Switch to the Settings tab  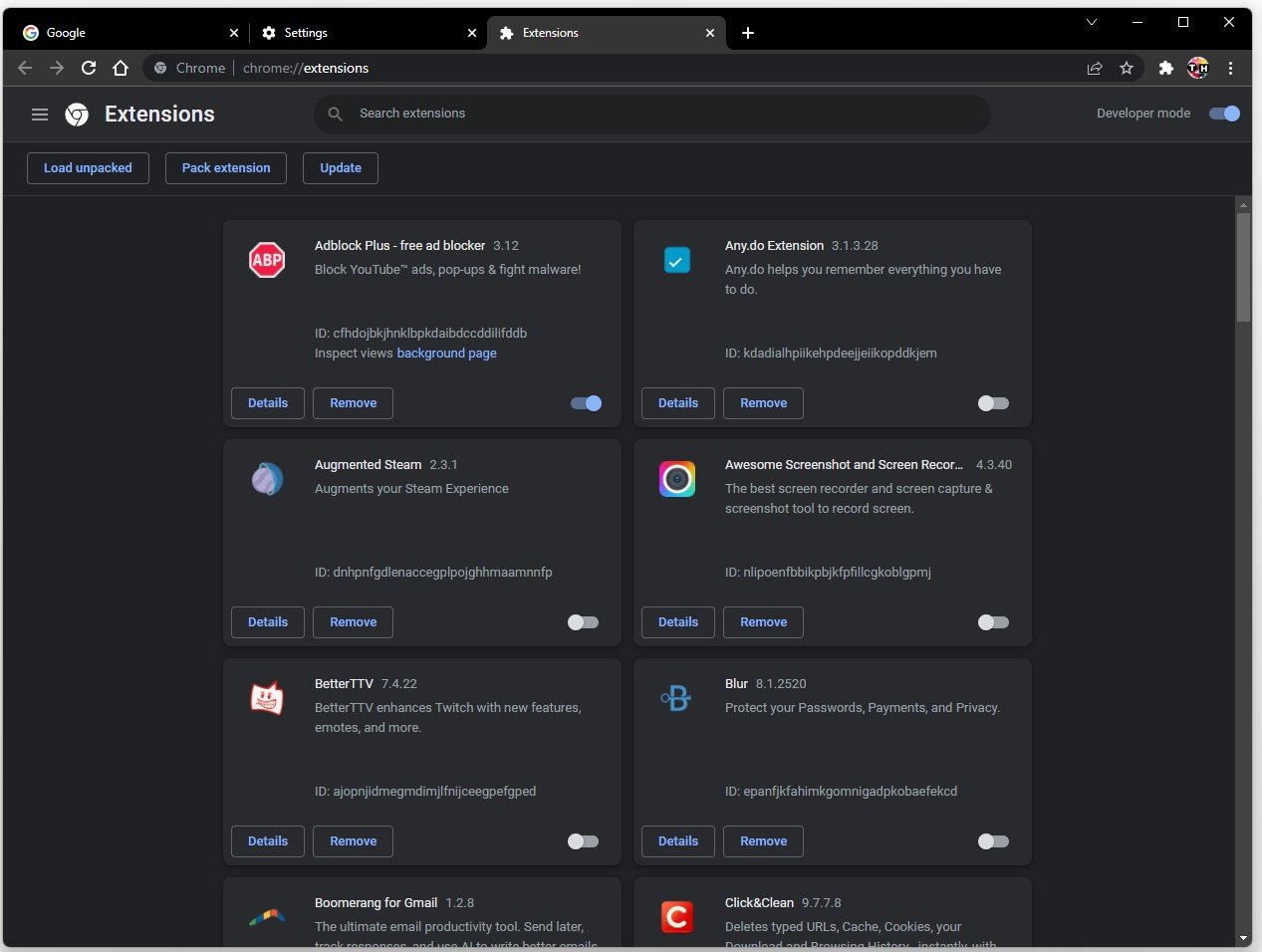(x=364, y=33)
